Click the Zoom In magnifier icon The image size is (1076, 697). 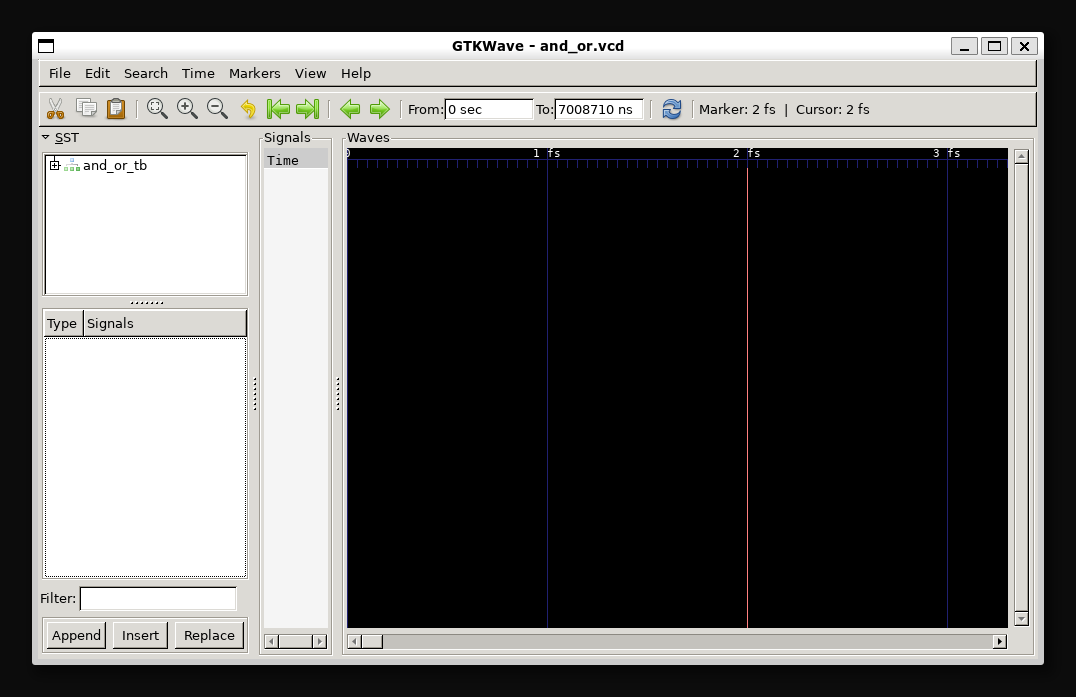coord(187,108)
